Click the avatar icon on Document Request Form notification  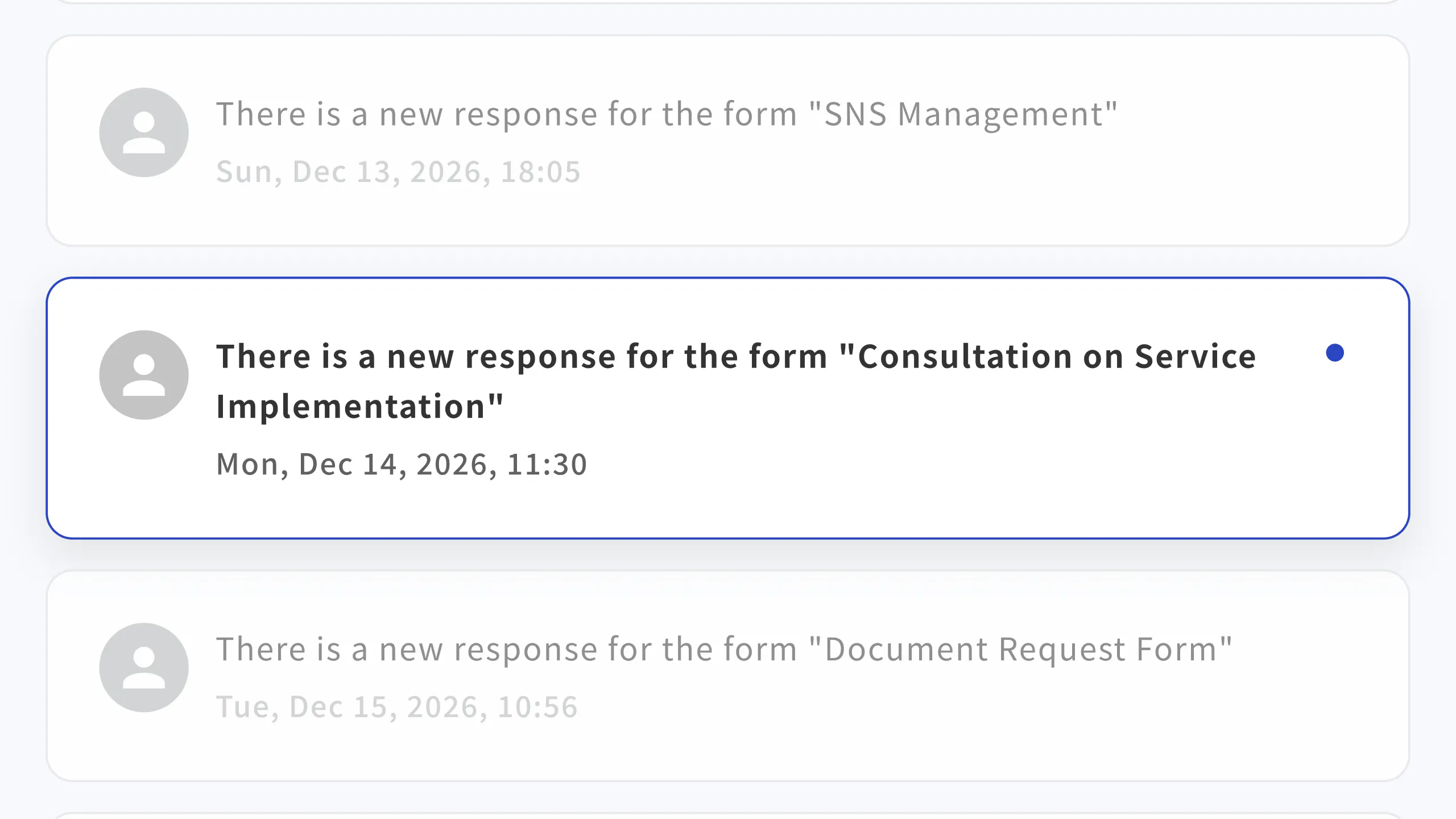point(144,668)
